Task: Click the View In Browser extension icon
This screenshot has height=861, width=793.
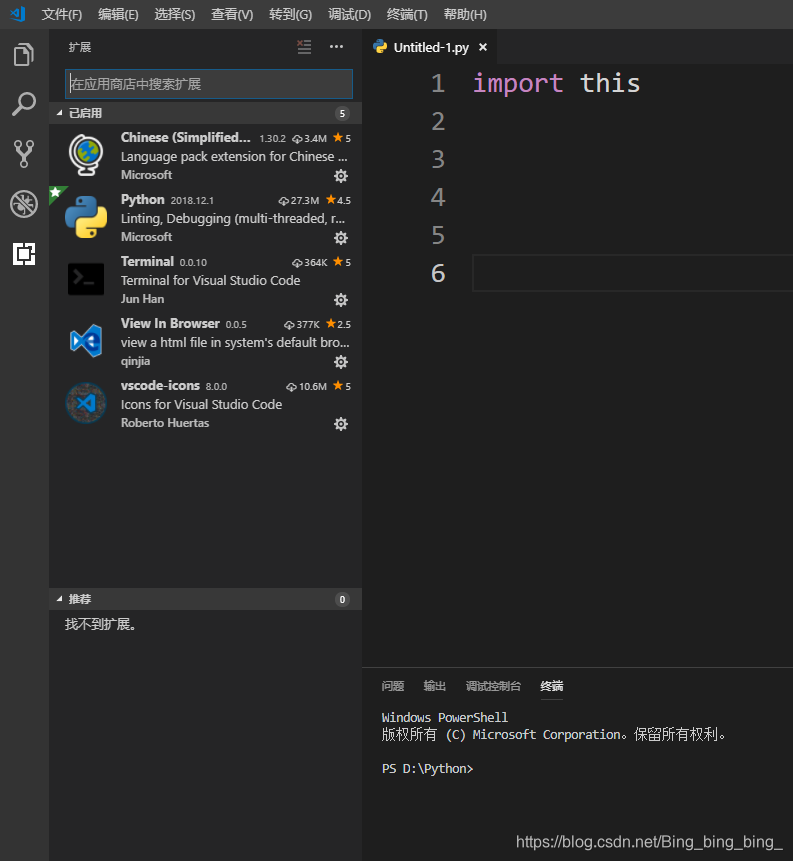Action: (x=86, y=341)
